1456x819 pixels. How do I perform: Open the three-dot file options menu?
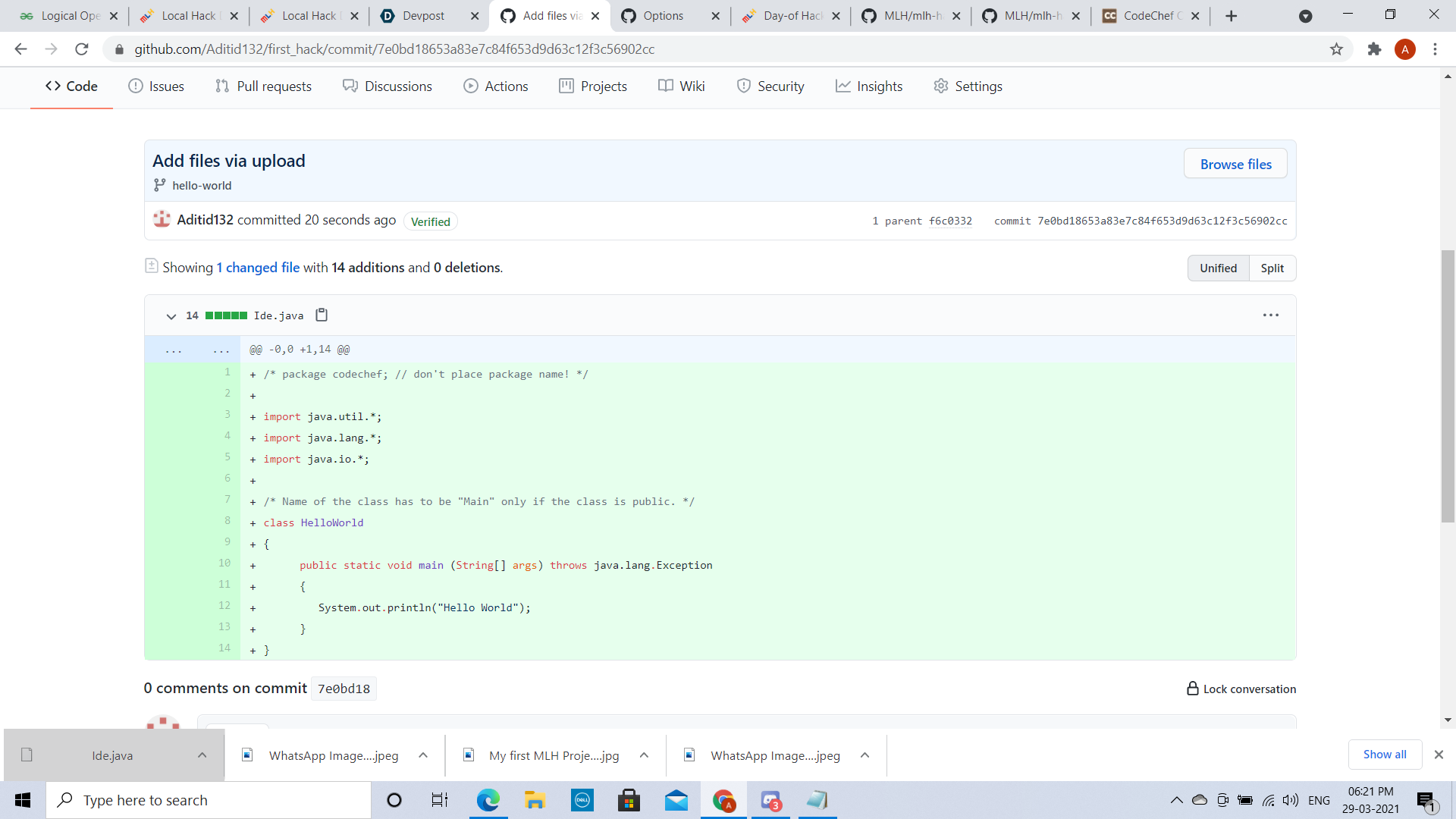(1271, 315)
